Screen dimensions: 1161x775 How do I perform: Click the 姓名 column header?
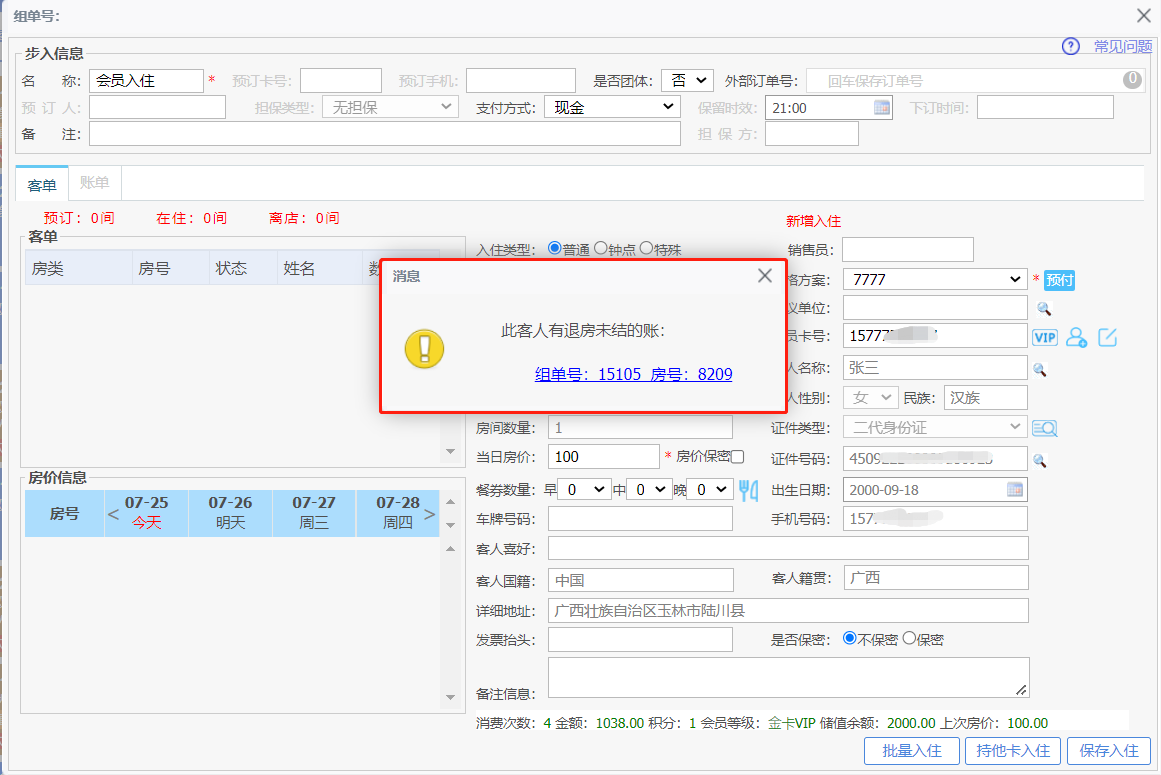pyautogui.click(x=320, y=268)
